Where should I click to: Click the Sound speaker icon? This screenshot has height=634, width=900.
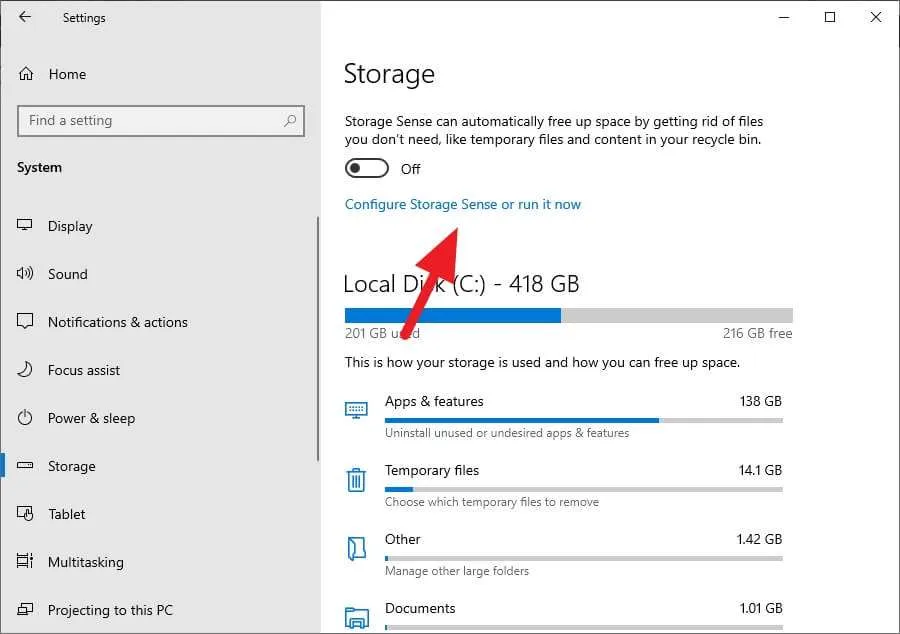[25, 273]
